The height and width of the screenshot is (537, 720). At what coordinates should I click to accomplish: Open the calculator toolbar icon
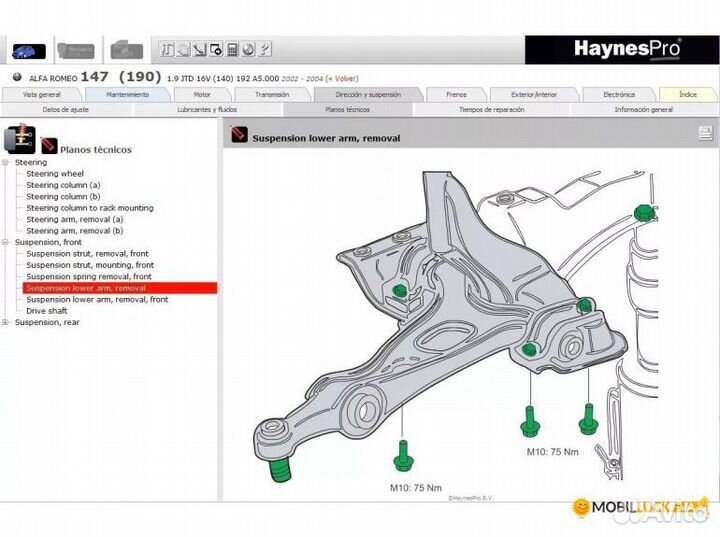coord(232,49)
